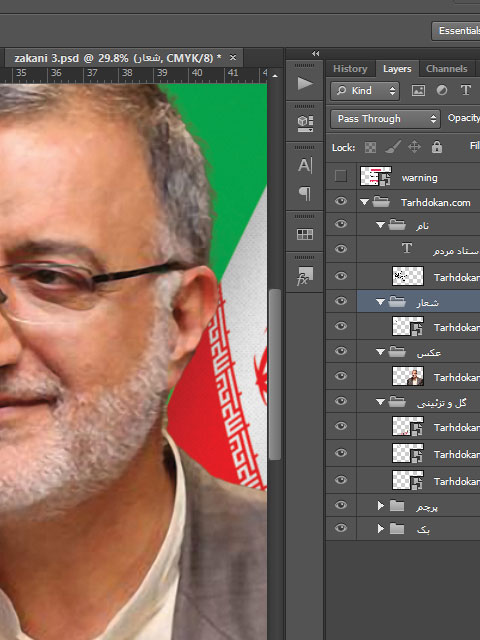The width and height of the screenshot is (480, 640).
Task: Hide the ستاد مردم text layer
Action: pos(341,249)
